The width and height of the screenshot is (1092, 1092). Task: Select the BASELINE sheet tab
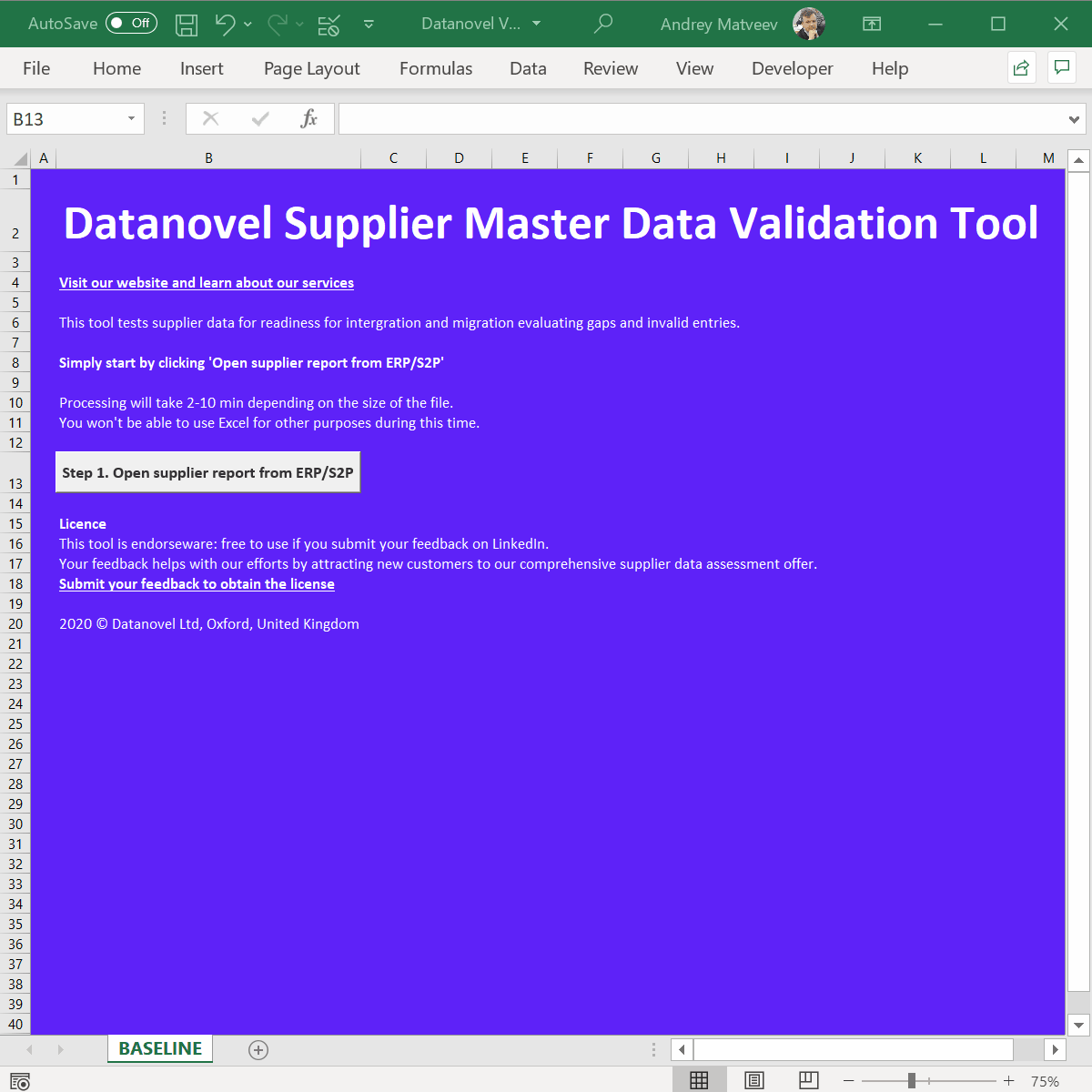(x=160, y=1049)
